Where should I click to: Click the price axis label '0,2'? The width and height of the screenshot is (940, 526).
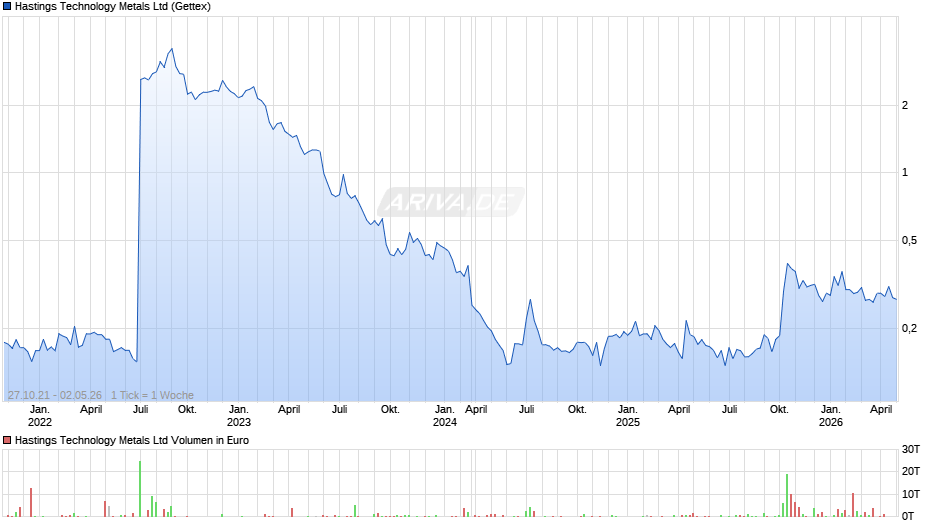point(909,329)
